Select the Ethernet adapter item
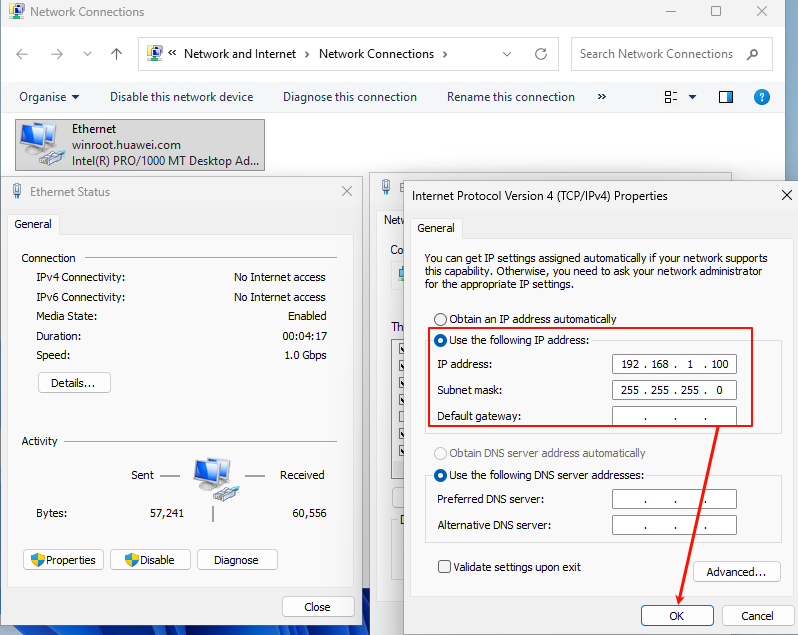Image resolution: width=798 pixels, height=635 pixels. click(140, 145)
